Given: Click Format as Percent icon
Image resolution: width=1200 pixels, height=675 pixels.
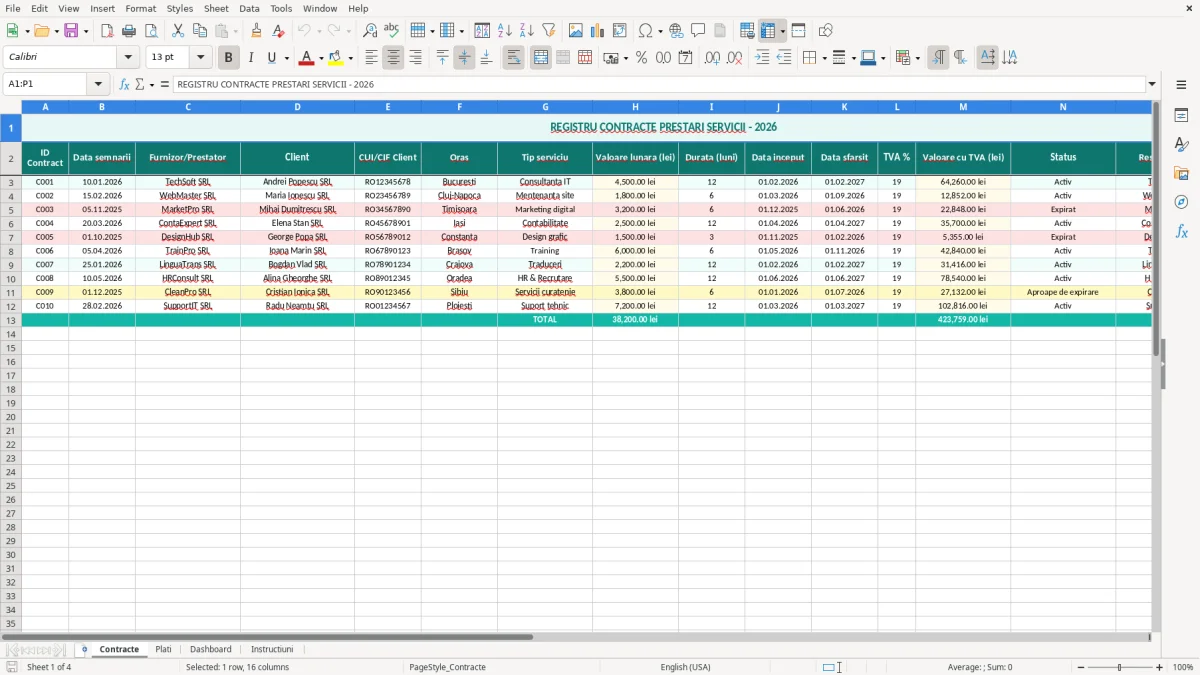Looking at the screenshot, I should click(641, 58).
